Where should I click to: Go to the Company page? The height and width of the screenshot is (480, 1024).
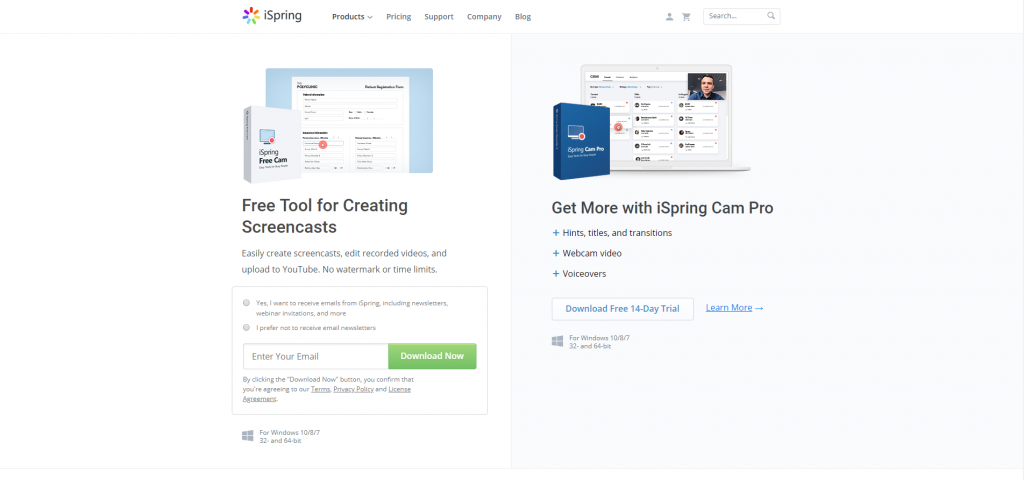click(484, 17)
